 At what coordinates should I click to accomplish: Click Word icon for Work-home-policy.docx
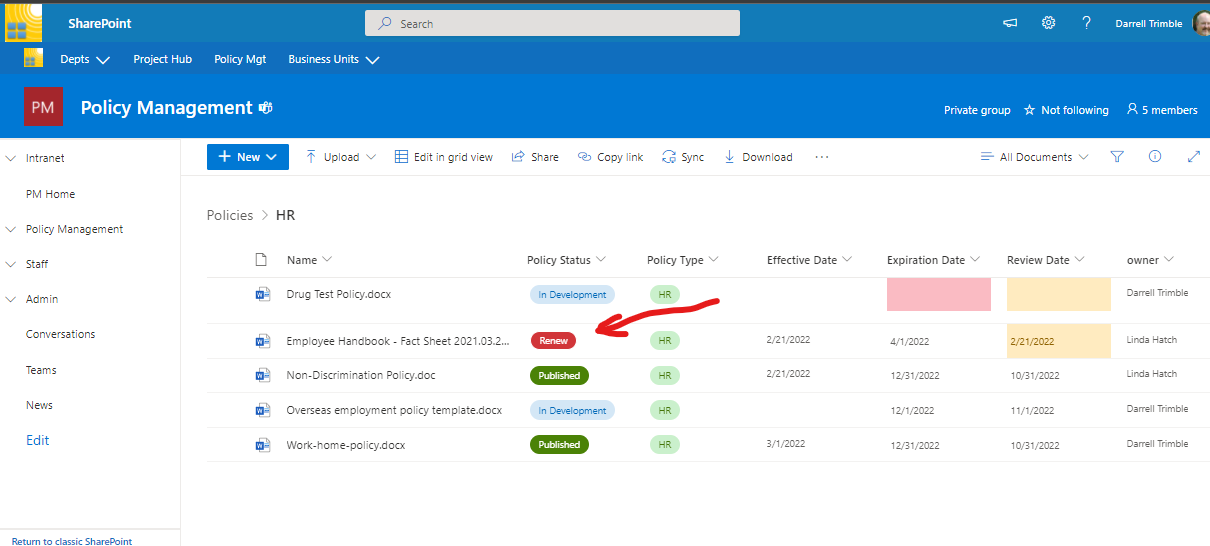tap(263, 444)
